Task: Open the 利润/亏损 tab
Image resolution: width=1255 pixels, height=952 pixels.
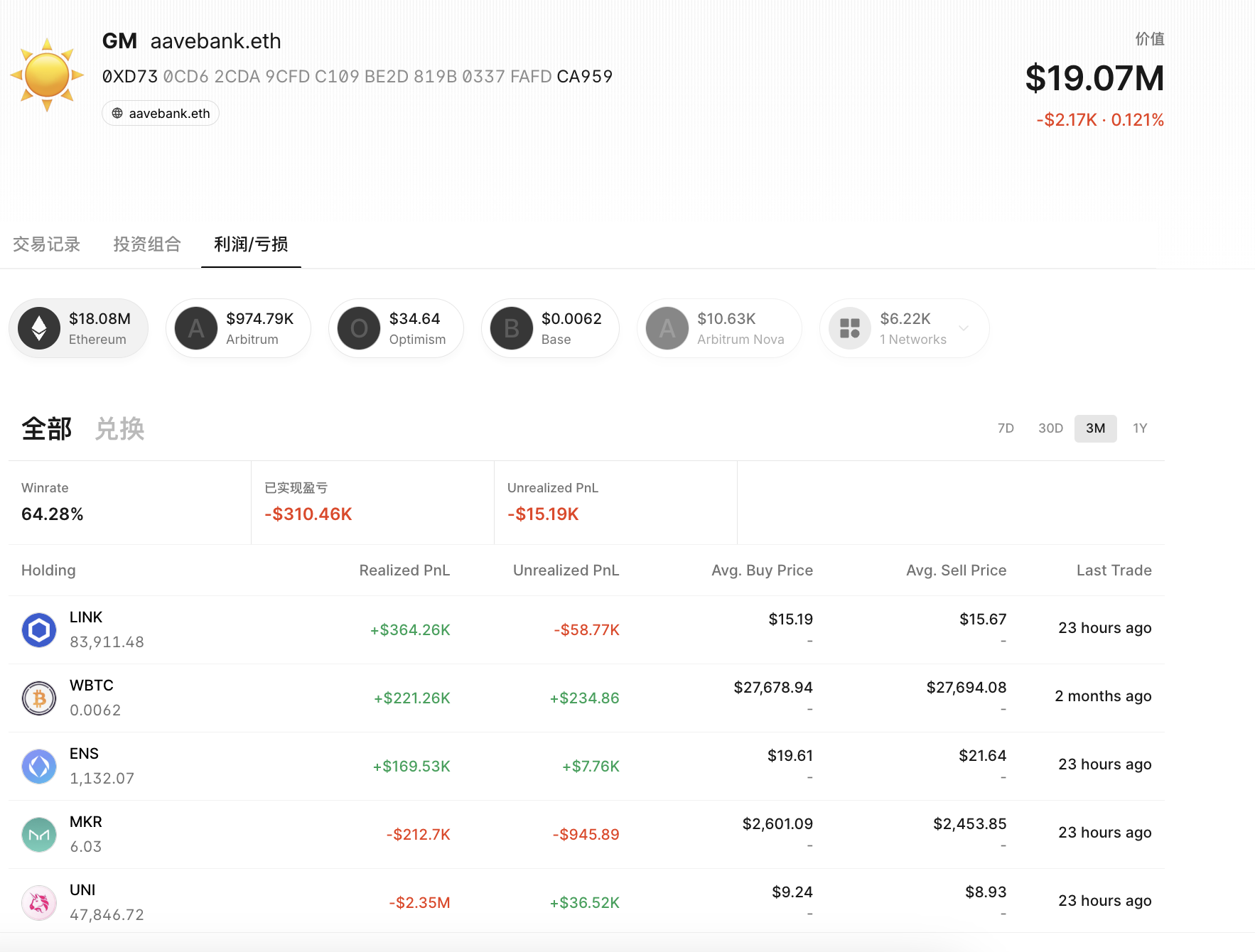Action: point(251,244)
